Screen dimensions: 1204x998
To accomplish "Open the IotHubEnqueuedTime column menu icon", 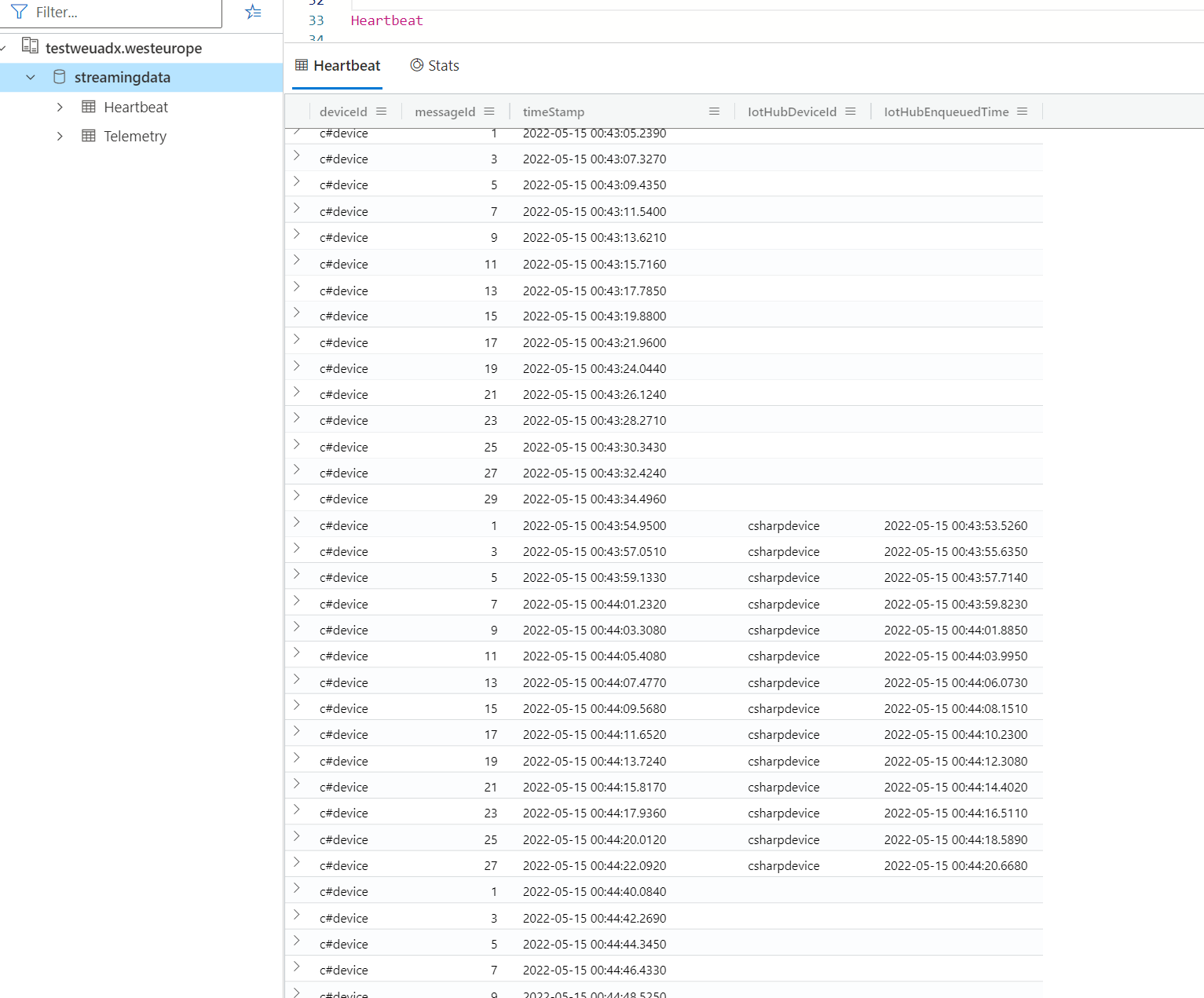I will click(1023, 111).
